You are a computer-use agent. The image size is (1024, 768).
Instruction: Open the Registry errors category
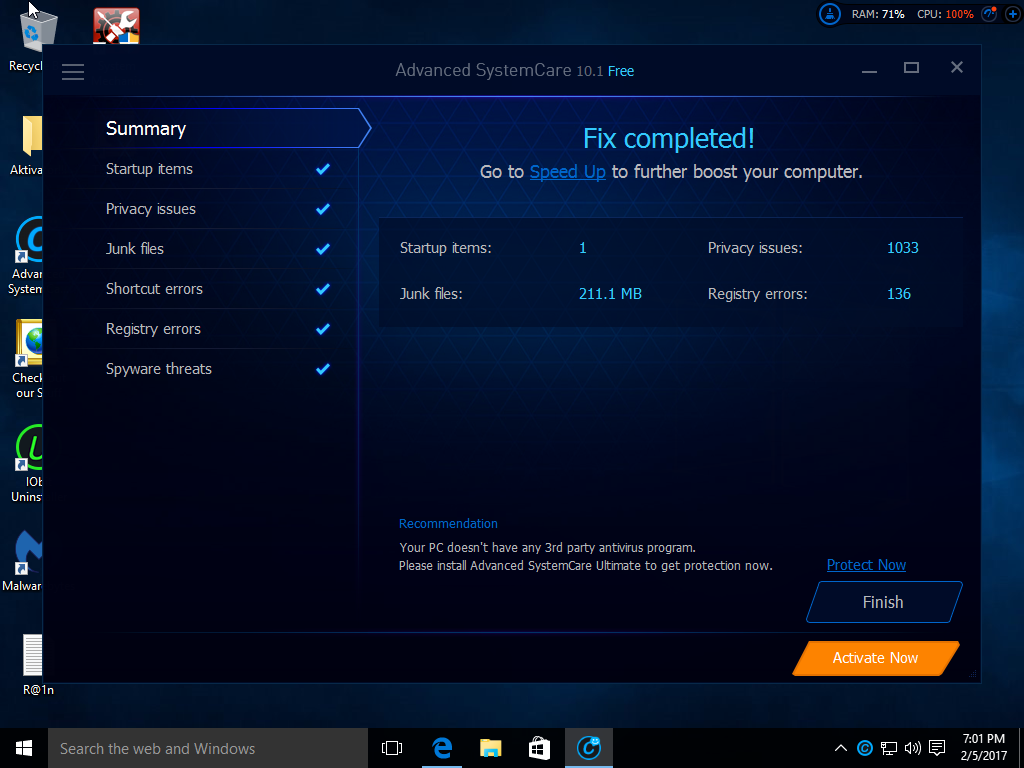pyautogui.click(x=216, y=329)
